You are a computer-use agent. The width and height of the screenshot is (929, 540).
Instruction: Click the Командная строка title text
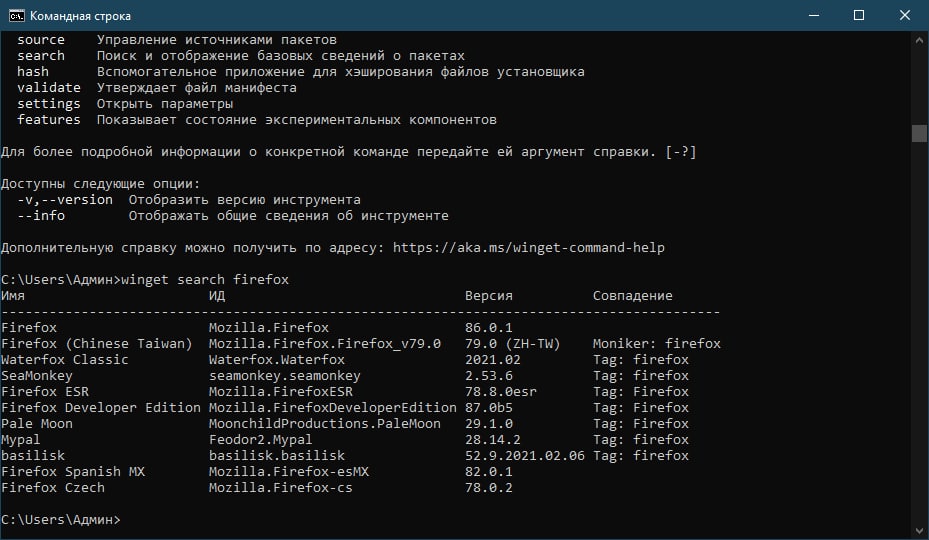click(81, 16)
